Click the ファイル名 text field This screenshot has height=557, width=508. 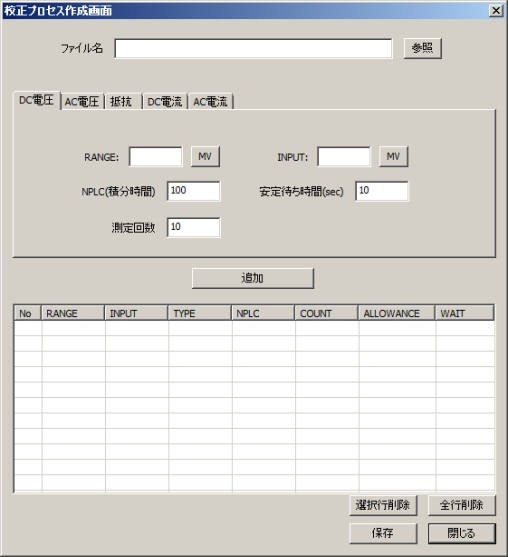click(x=253, y=48)
